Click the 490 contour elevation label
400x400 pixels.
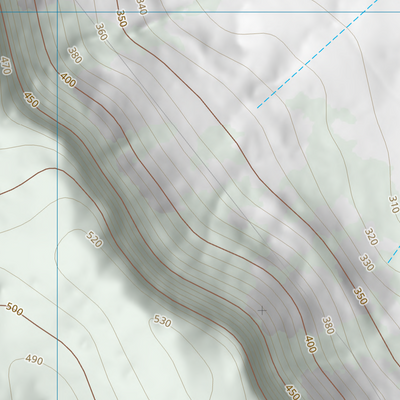coord(34,360)
